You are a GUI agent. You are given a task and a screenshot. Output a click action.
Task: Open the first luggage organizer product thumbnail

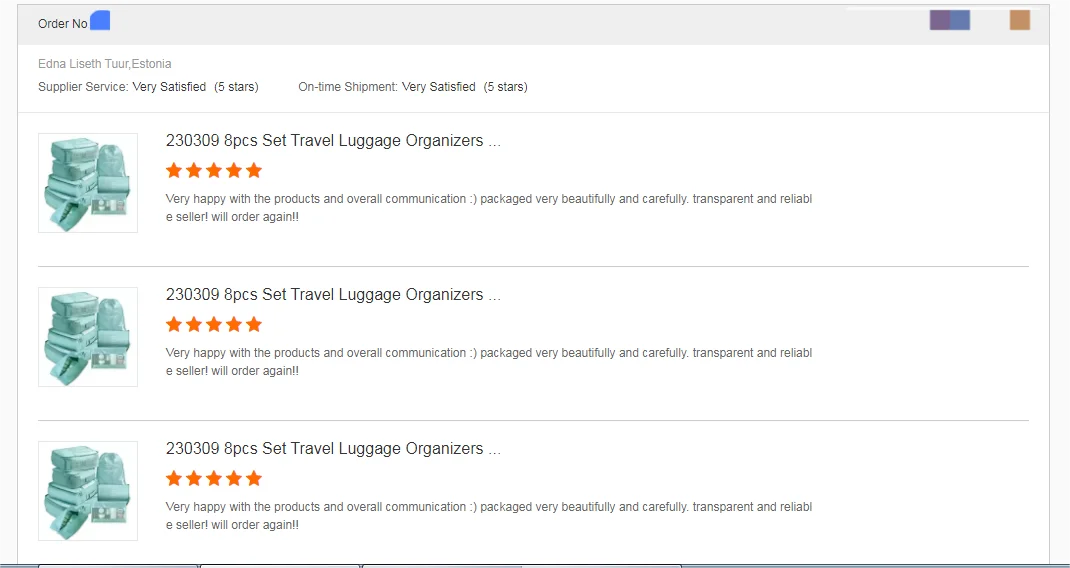coord(88,183)
